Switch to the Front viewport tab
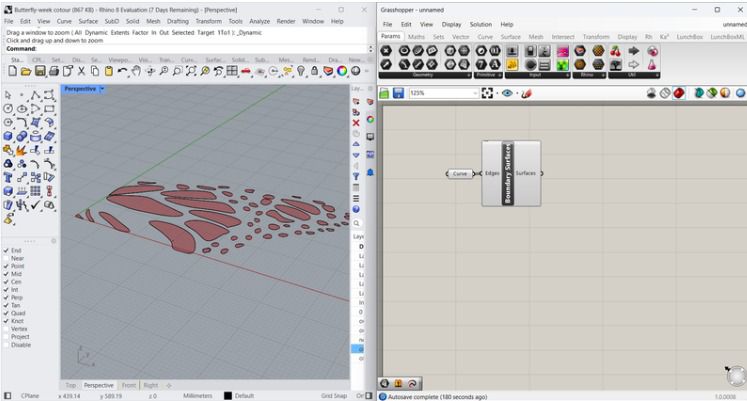The height and width of the screenshot is (401, 747). (129, 385)
